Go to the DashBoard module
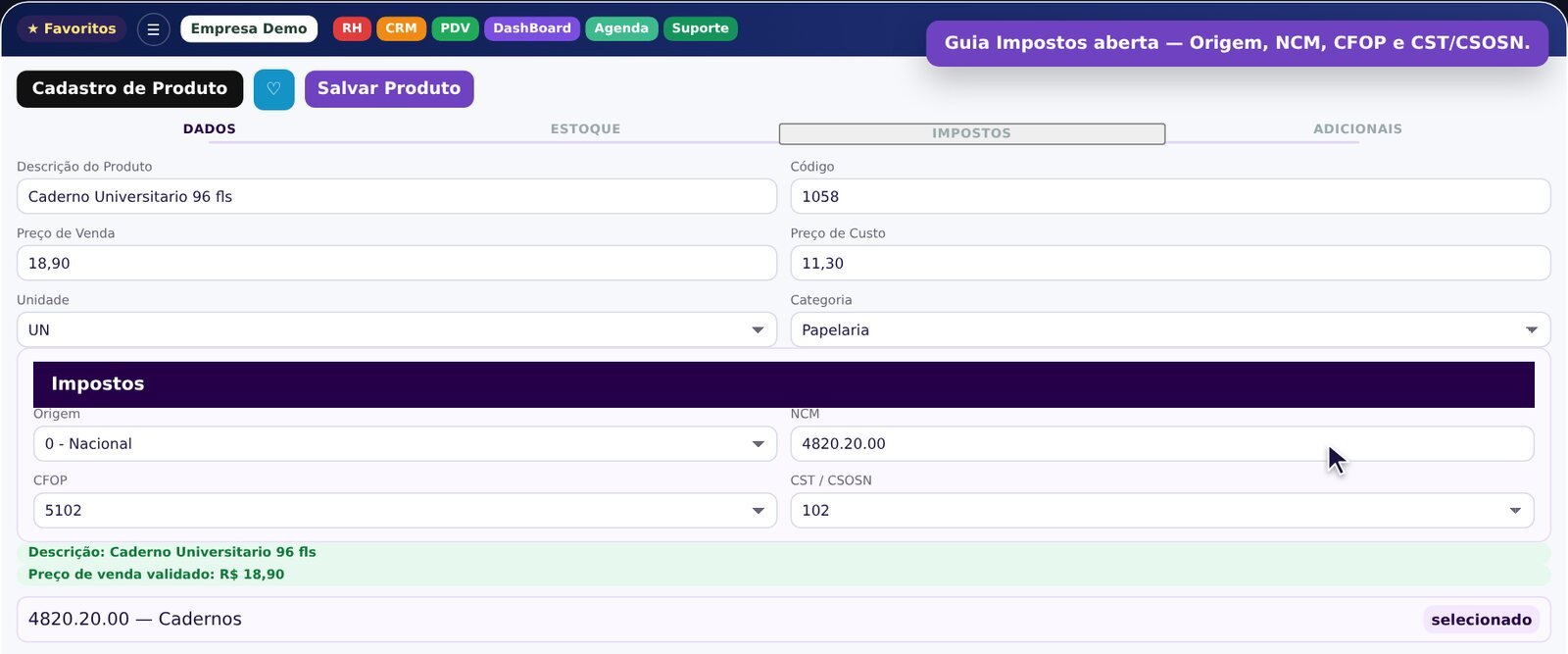This screenshot has width=1568, height=654. click(x=532, y=28)
